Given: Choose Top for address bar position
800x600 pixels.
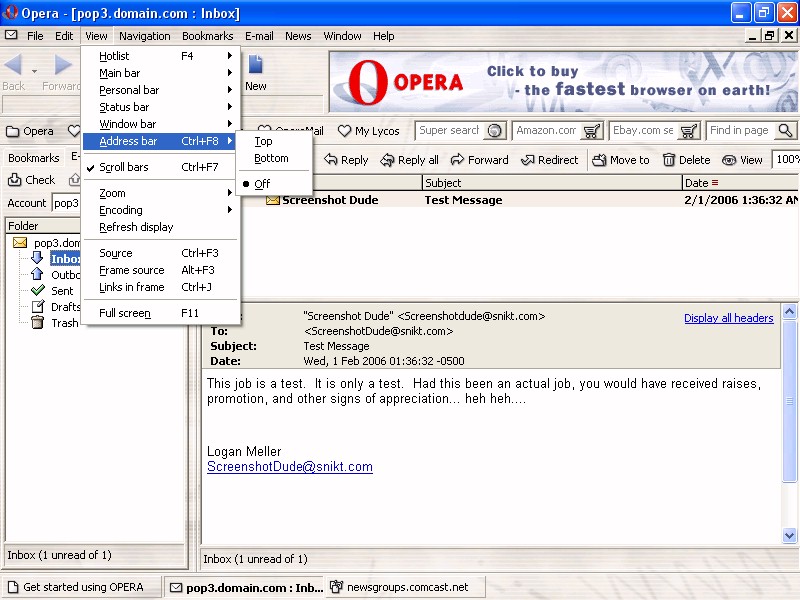Looking at the screenshot, I should pos(263,141).
